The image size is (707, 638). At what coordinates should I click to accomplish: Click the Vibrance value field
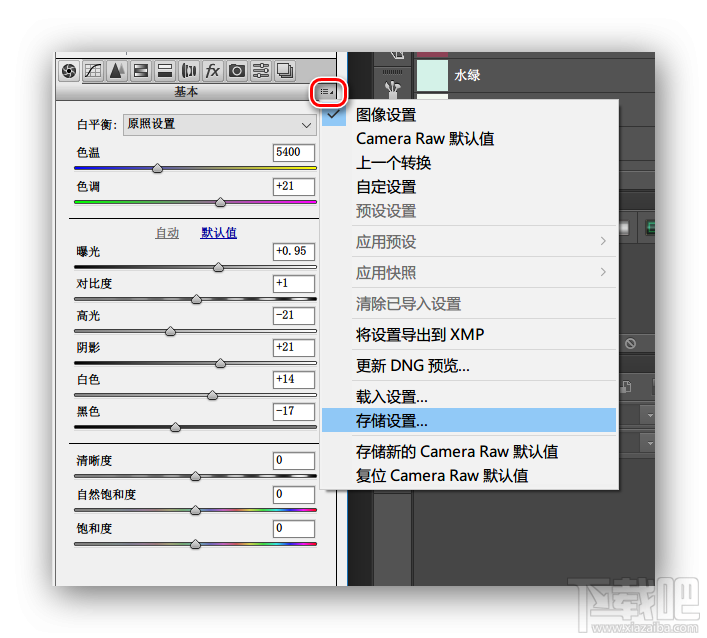point(294,495)
